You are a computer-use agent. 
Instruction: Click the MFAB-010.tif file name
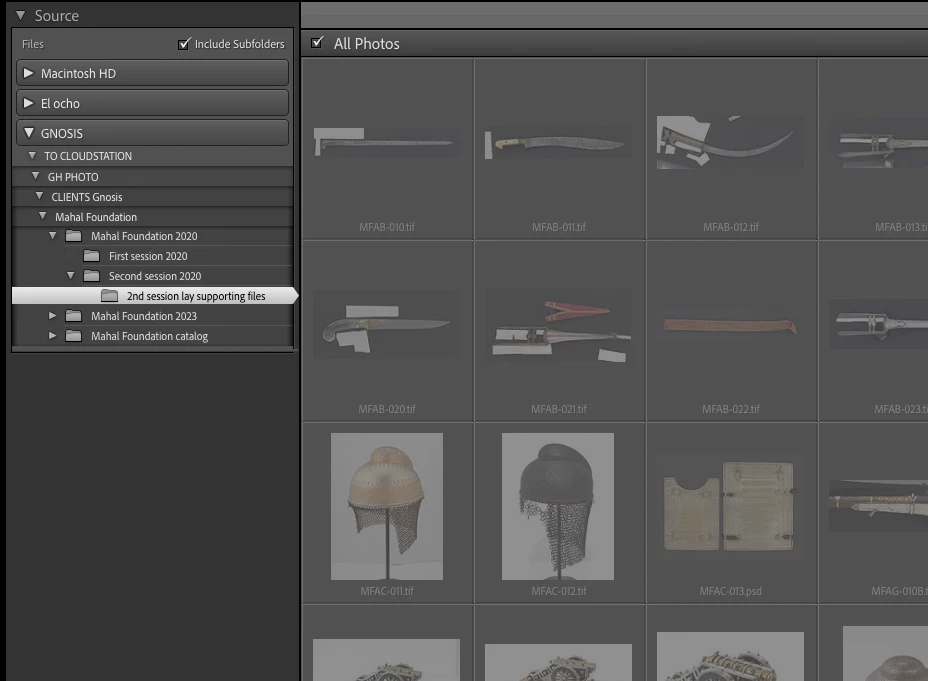(387, 227)
